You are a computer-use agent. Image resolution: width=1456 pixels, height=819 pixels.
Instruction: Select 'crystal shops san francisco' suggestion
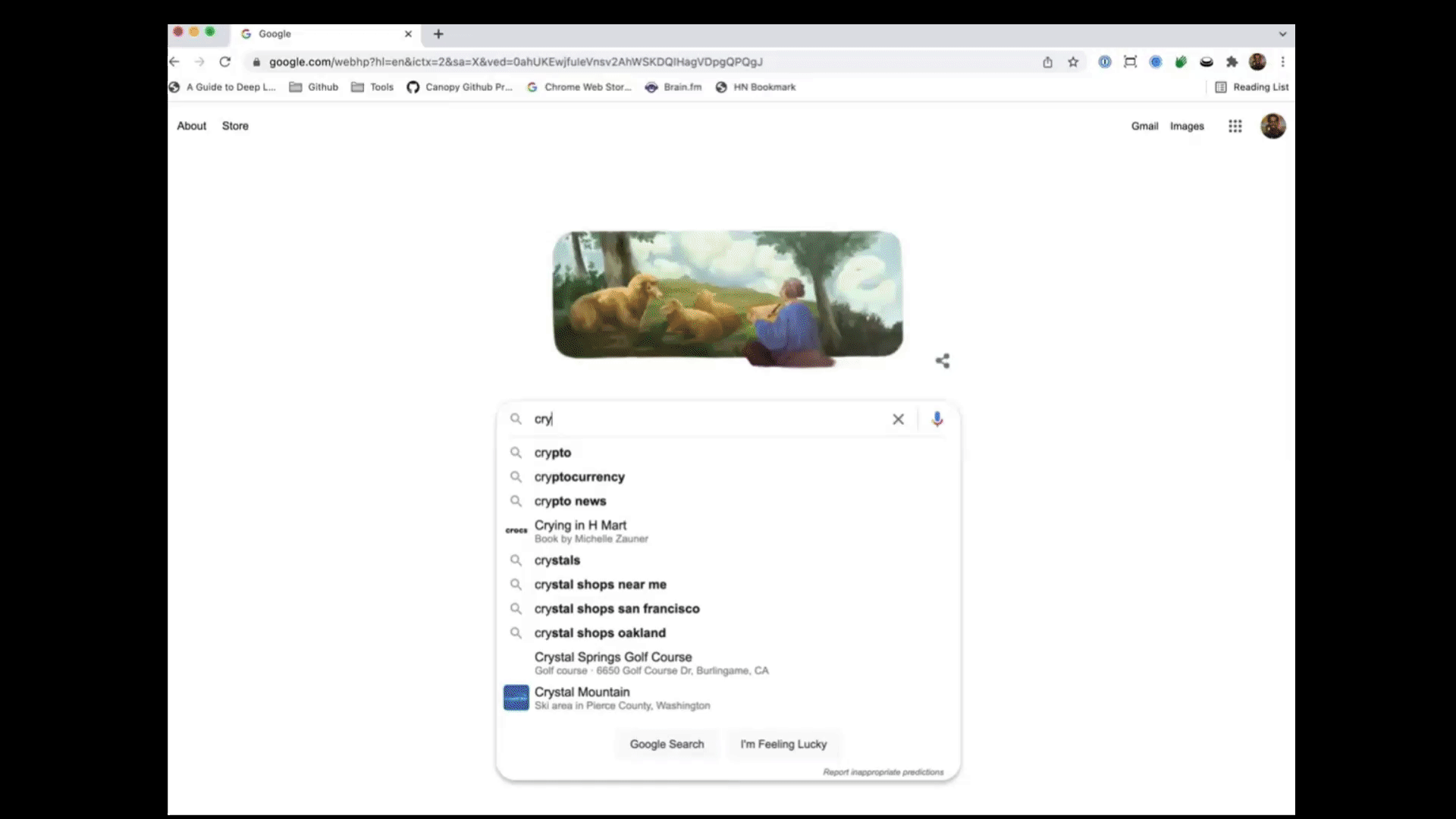pyautogui.click(x=728, y=609)
